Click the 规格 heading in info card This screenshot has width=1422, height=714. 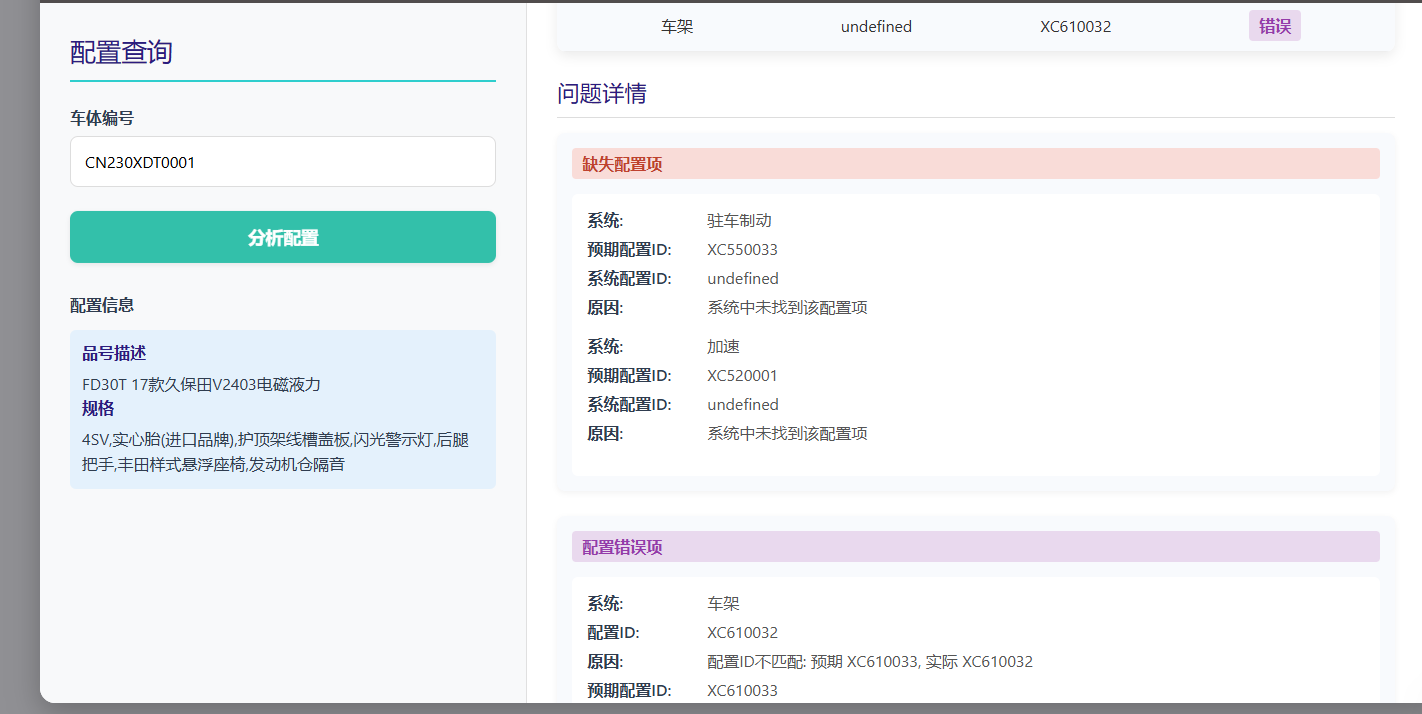[x=98, y=408]
